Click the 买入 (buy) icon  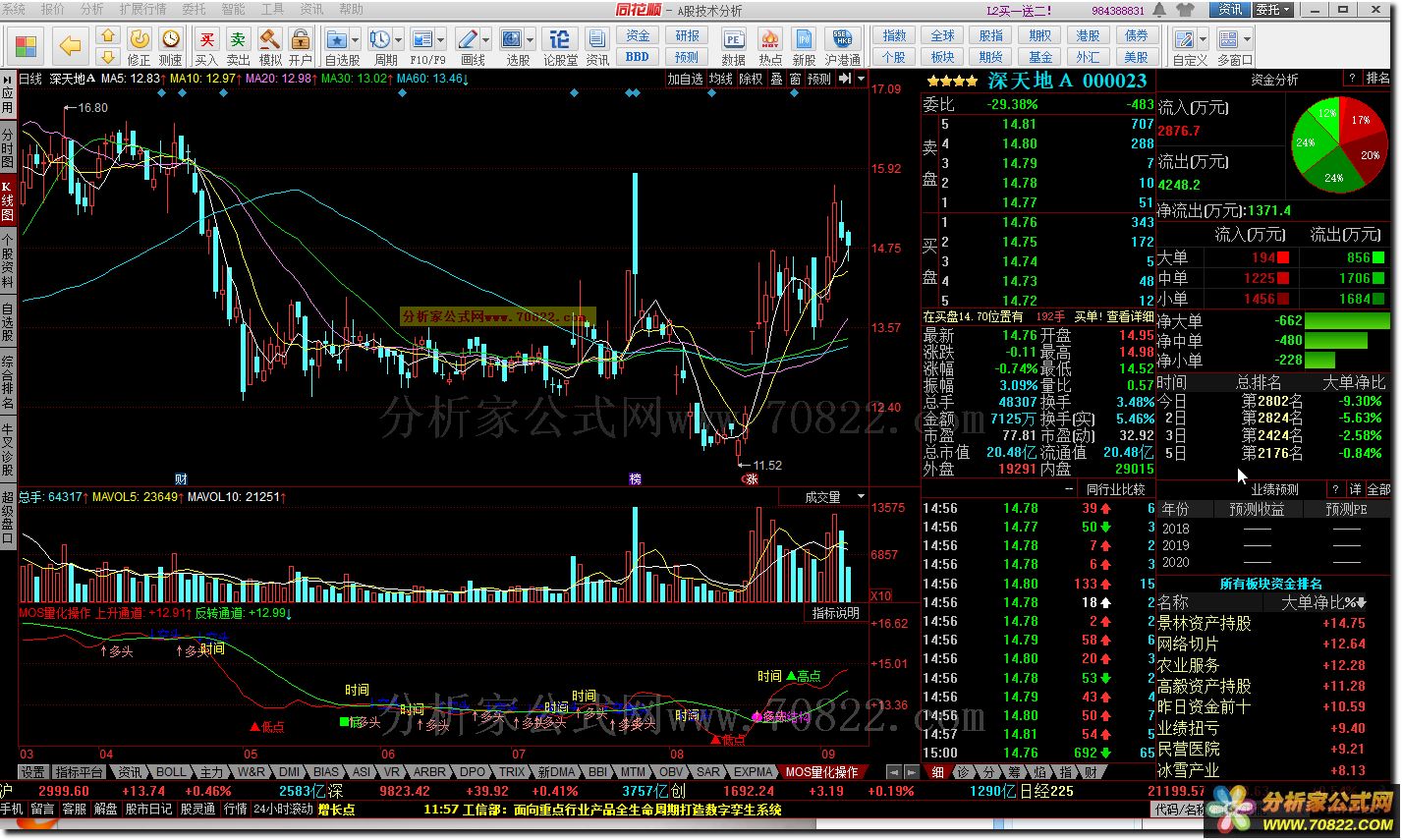click(x=206, y=40)
